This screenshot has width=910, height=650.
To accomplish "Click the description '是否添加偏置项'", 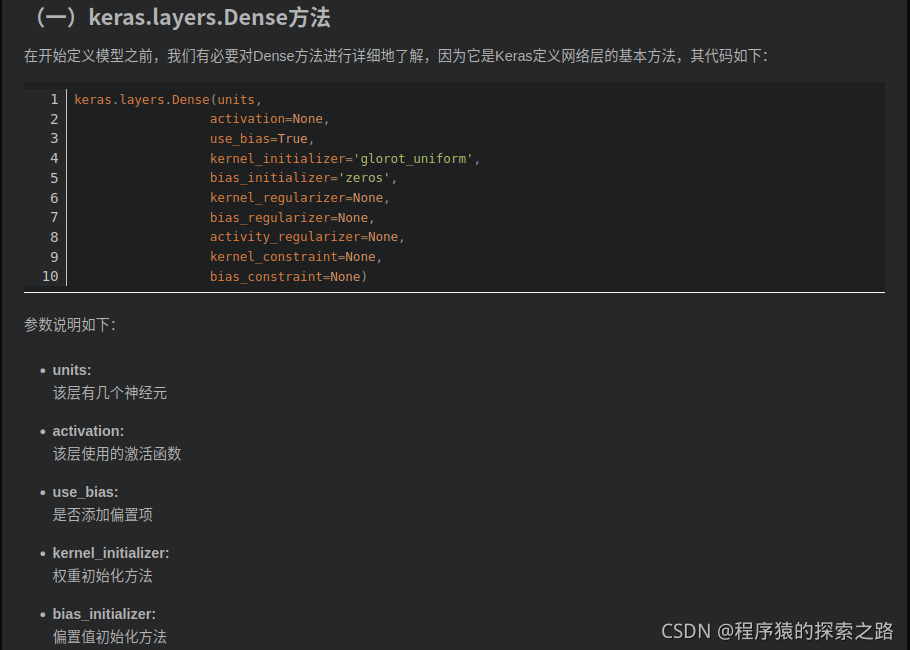I will (103, 515).
